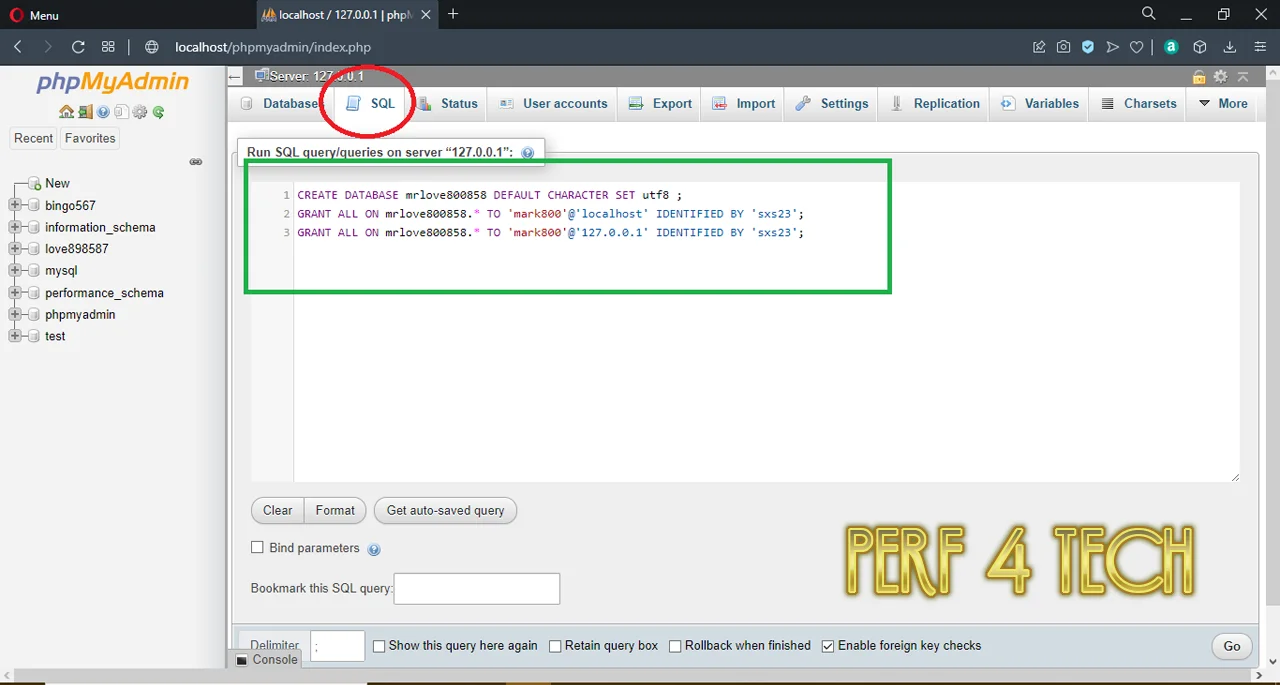Open the More dropdown menu tab
Image resolution: width=1280 pixels, height=685 pixels.
click(x=1222, y=103)
